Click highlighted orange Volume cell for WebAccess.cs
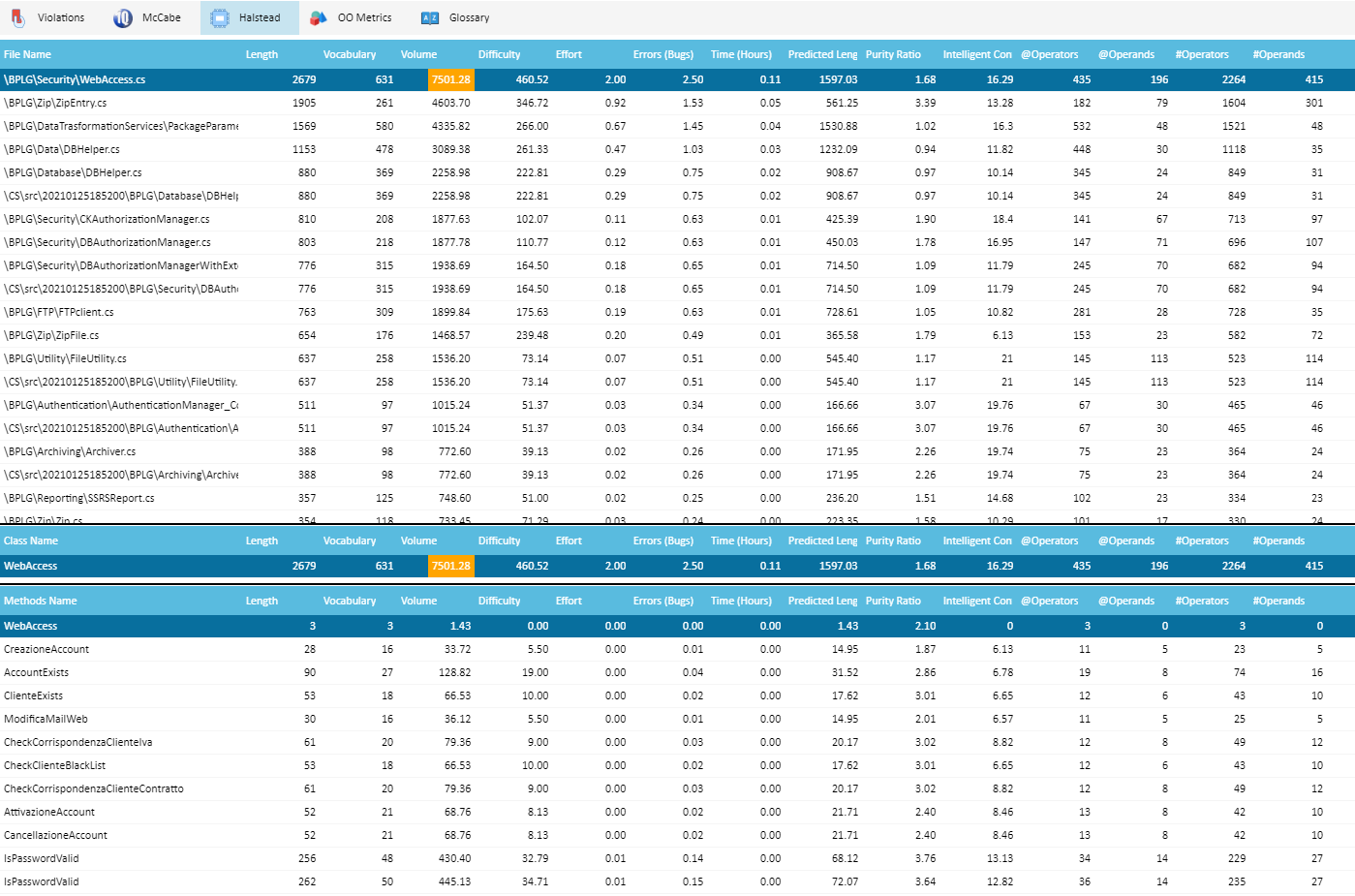1355x896 pixels. click(450, 79)
